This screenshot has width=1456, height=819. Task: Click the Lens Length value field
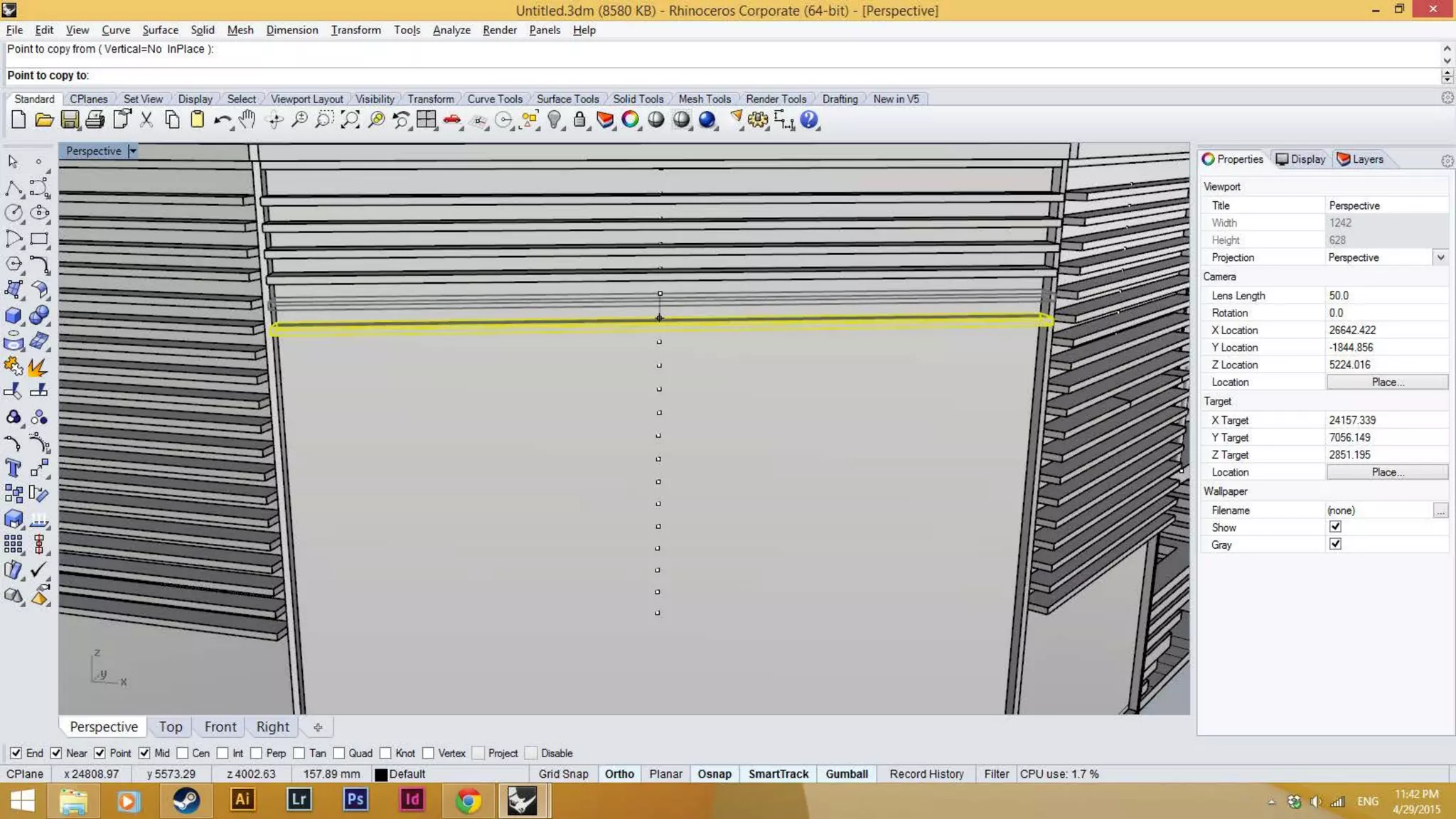coord(1386,296)
